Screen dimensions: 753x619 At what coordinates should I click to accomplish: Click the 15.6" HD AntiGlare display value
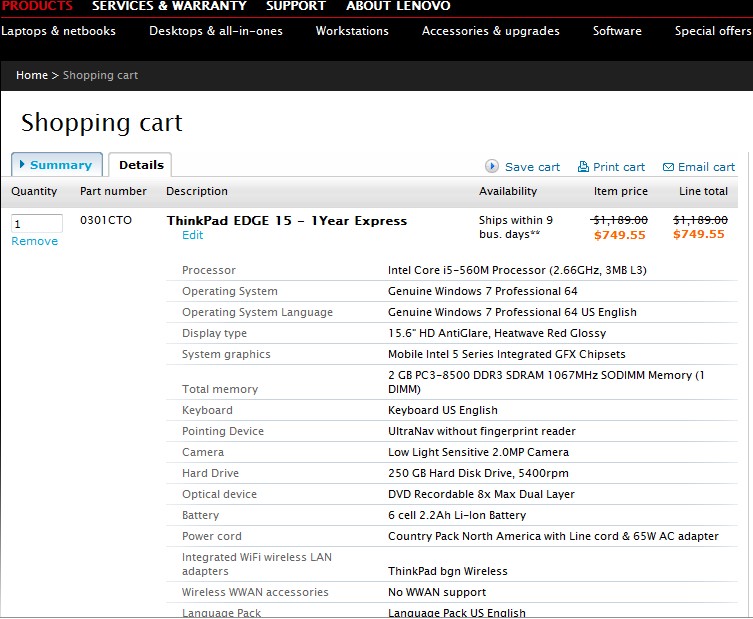point(497,333)
